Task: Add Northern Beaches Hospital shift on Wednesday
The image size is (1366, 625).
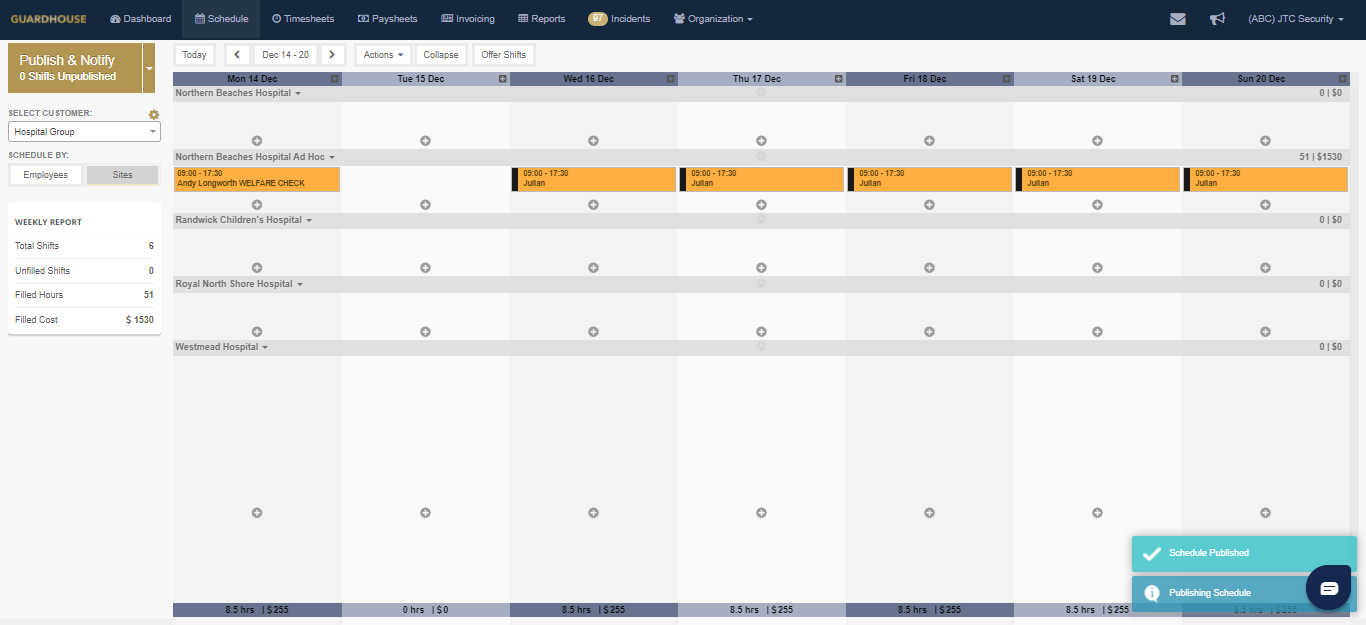Action: 593,141
